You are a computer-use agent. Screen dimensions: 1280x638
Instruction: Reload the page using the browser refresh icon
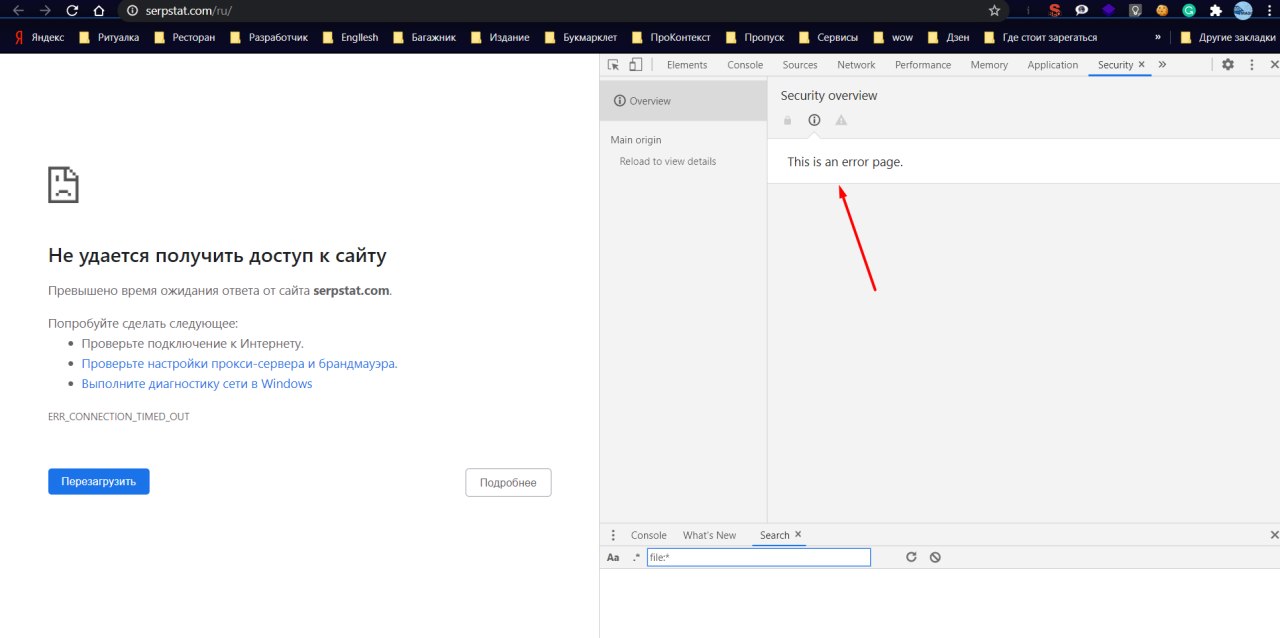coord(72,10)
